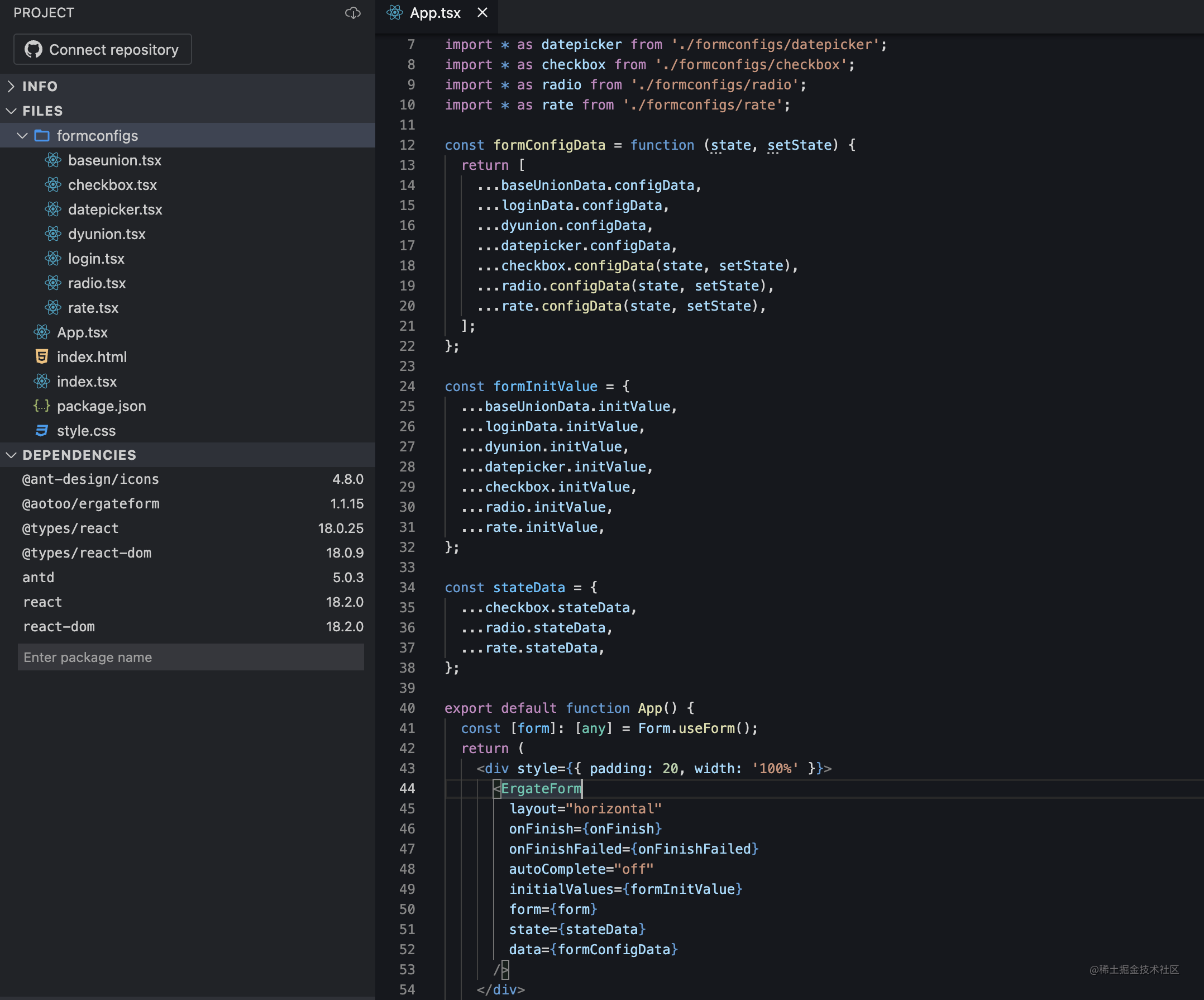This screenshot has height=1000, width=1204.
Task: Click the version 1.1.15 value
Action: pyautogui.click(x=347, y=504)
